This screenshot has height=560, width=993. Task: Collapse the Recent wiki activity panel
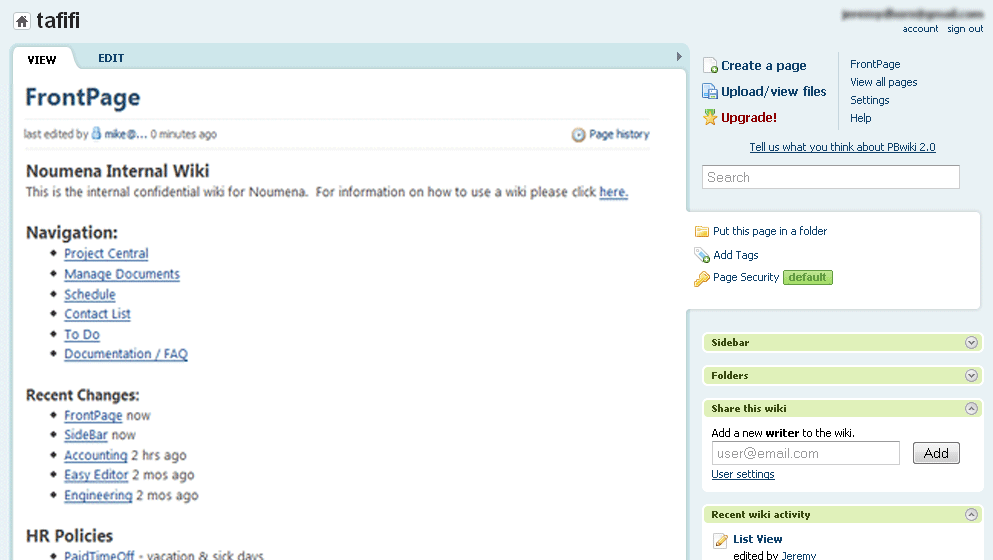(x=970, y=515)
